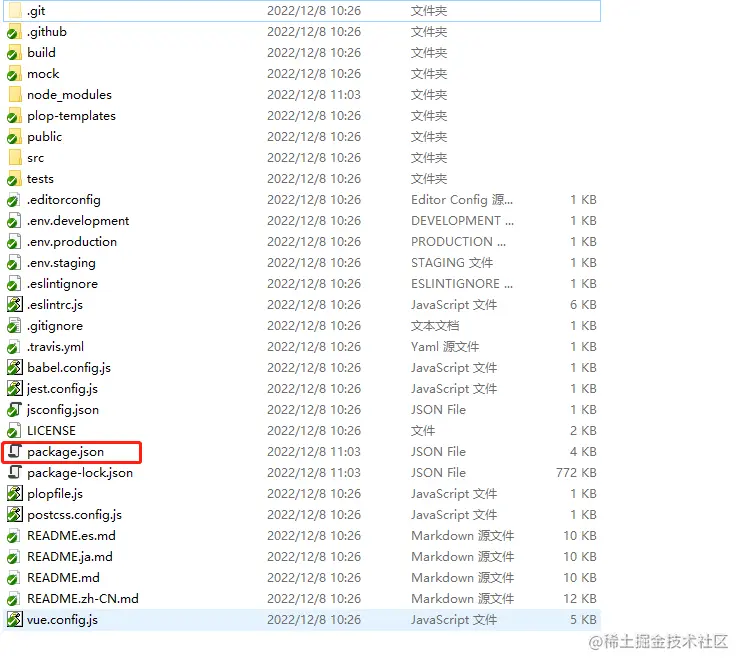Click 'Editor Config 源...' type cell
Image resolution: width=747 pixels, height=669 pixels.
coord(462,200)
